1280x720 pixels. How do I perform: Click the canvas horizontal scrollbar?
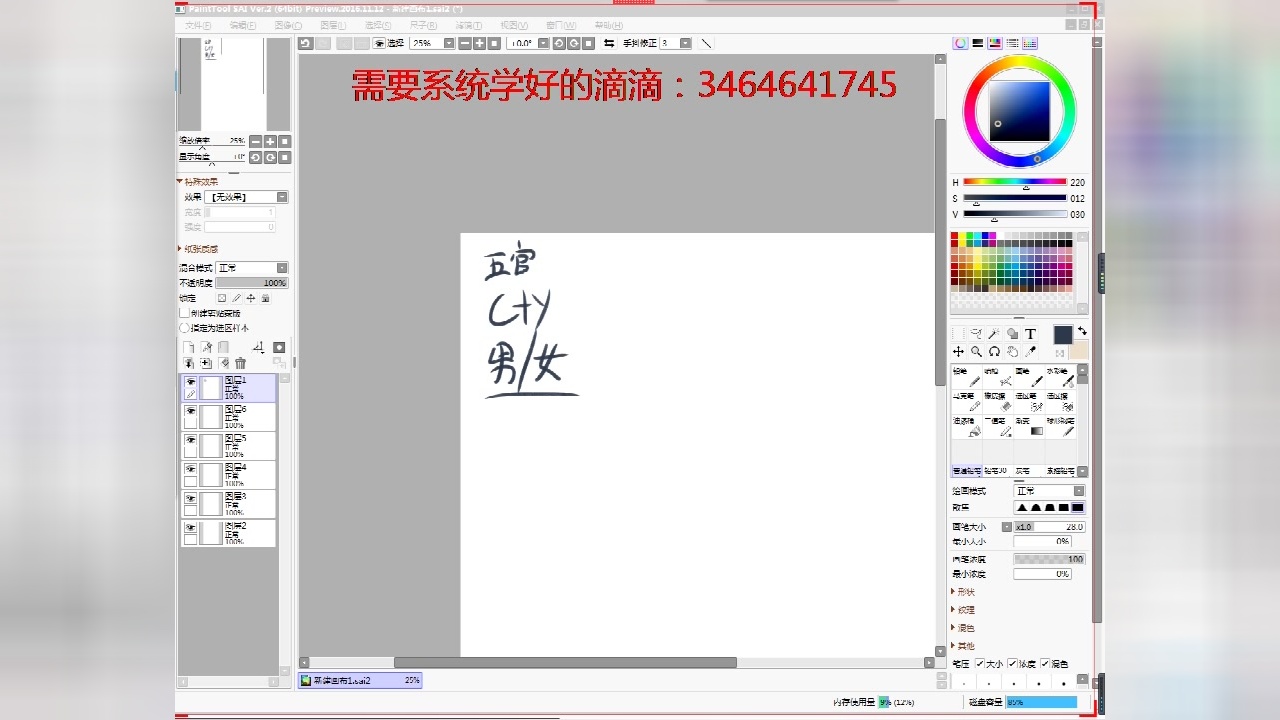point(565,662)
